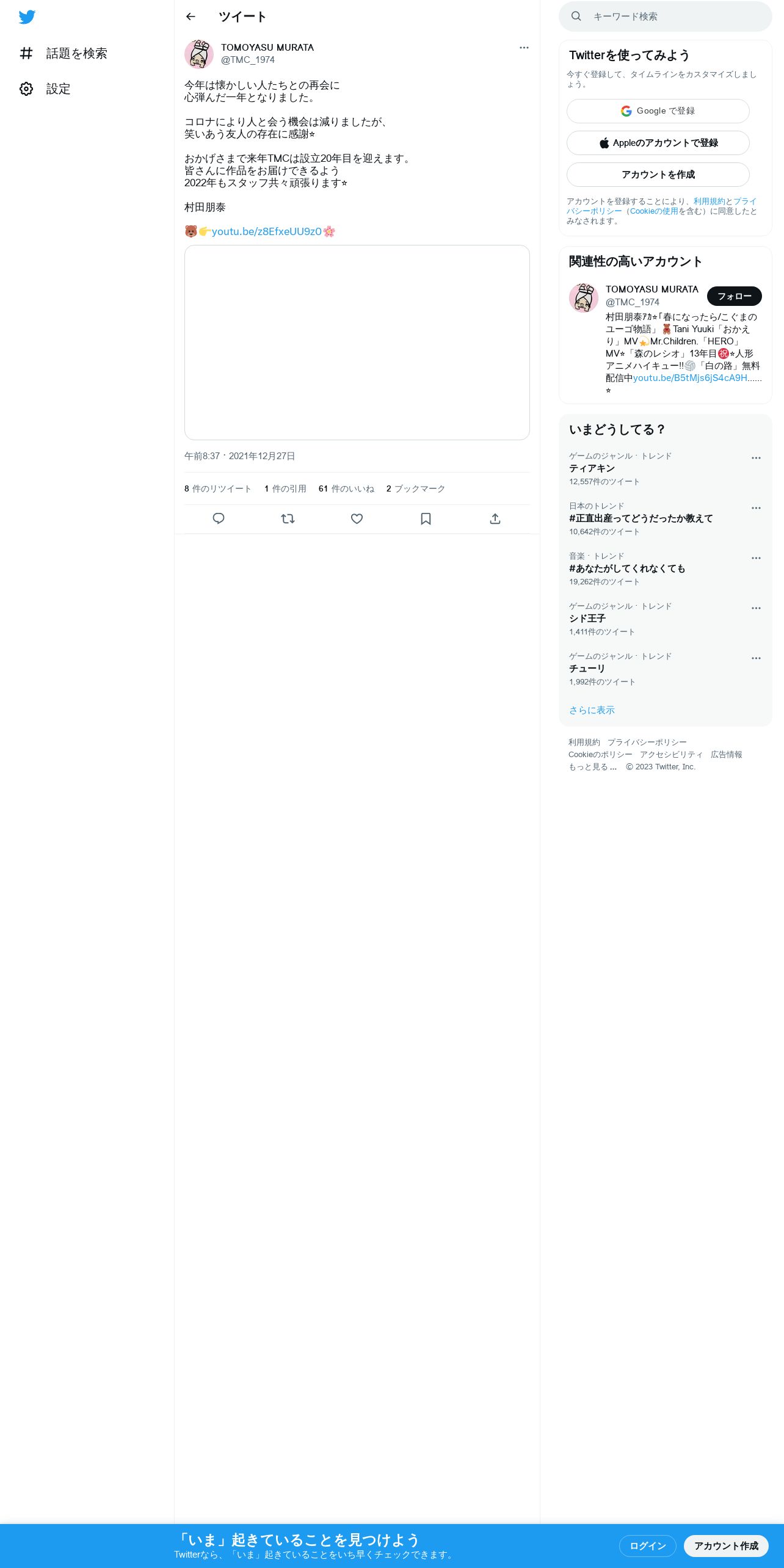Click the search magnifier icon
This screenshot has width=784, height=1568.
[576, 16]
